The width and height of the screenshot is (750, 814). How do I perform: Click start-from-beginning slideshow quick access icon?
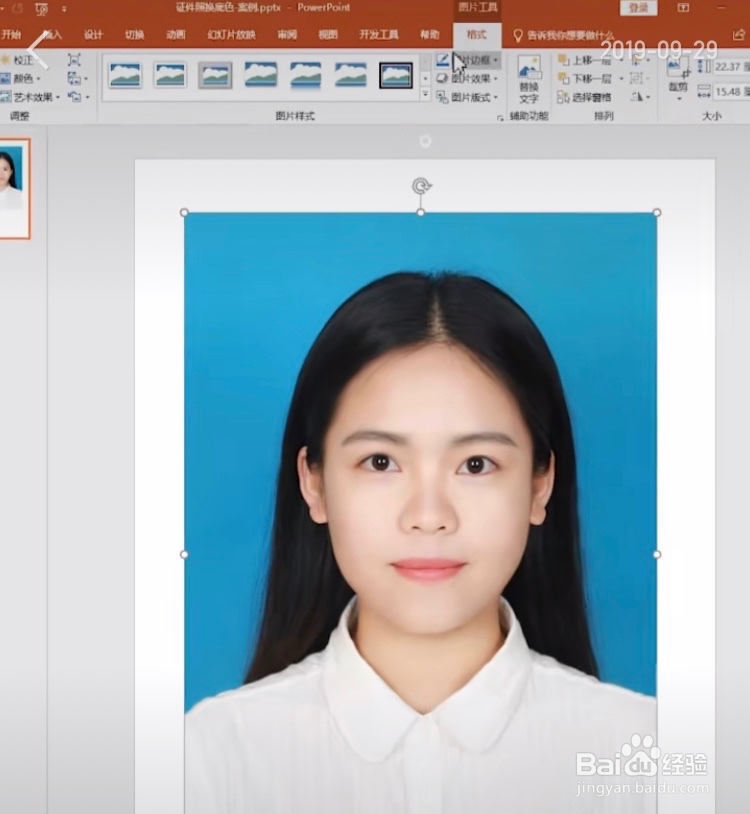(x=42, y=8)
